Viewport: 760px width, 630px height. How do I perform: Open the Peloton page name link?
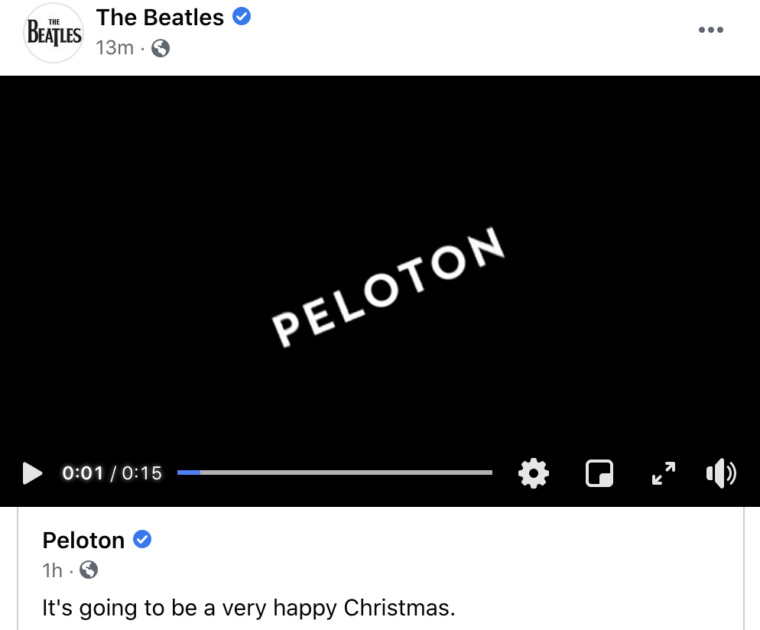(83, 540)
